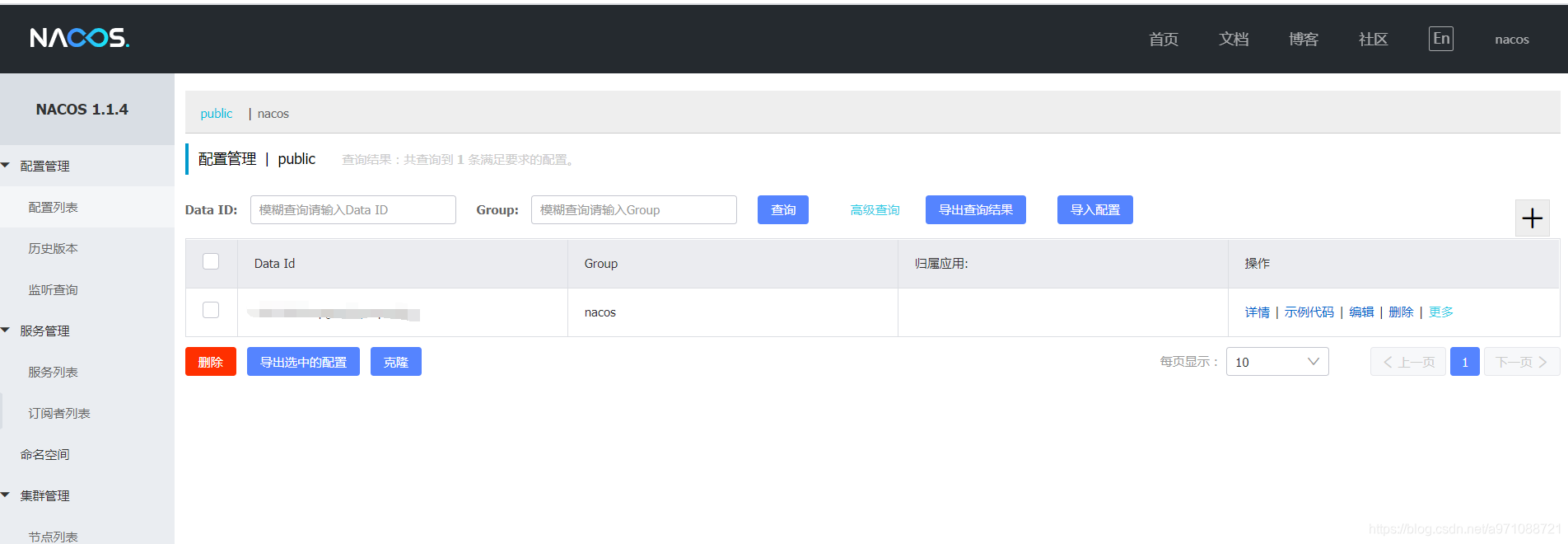Open 博客 in the top navigation

1304,39
